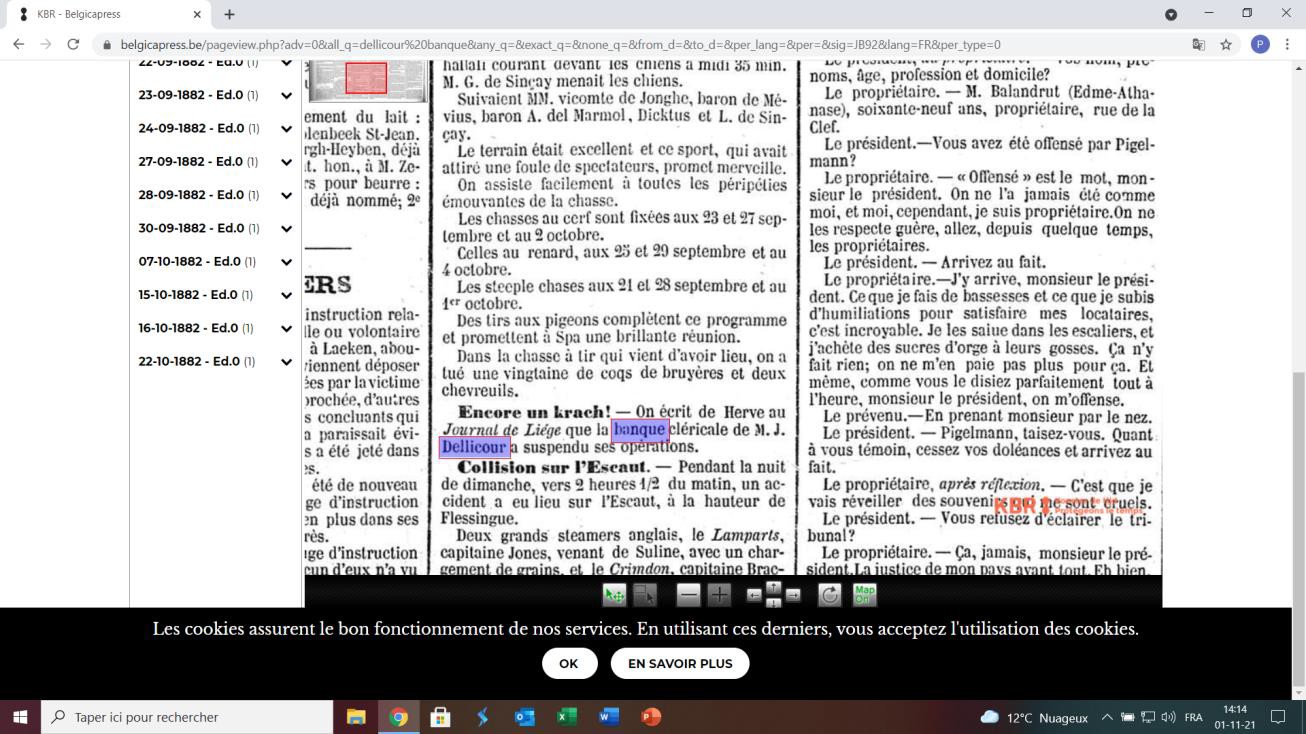Open a new browser tab
The image size is (1306, 734).
[x=229, y=15]
